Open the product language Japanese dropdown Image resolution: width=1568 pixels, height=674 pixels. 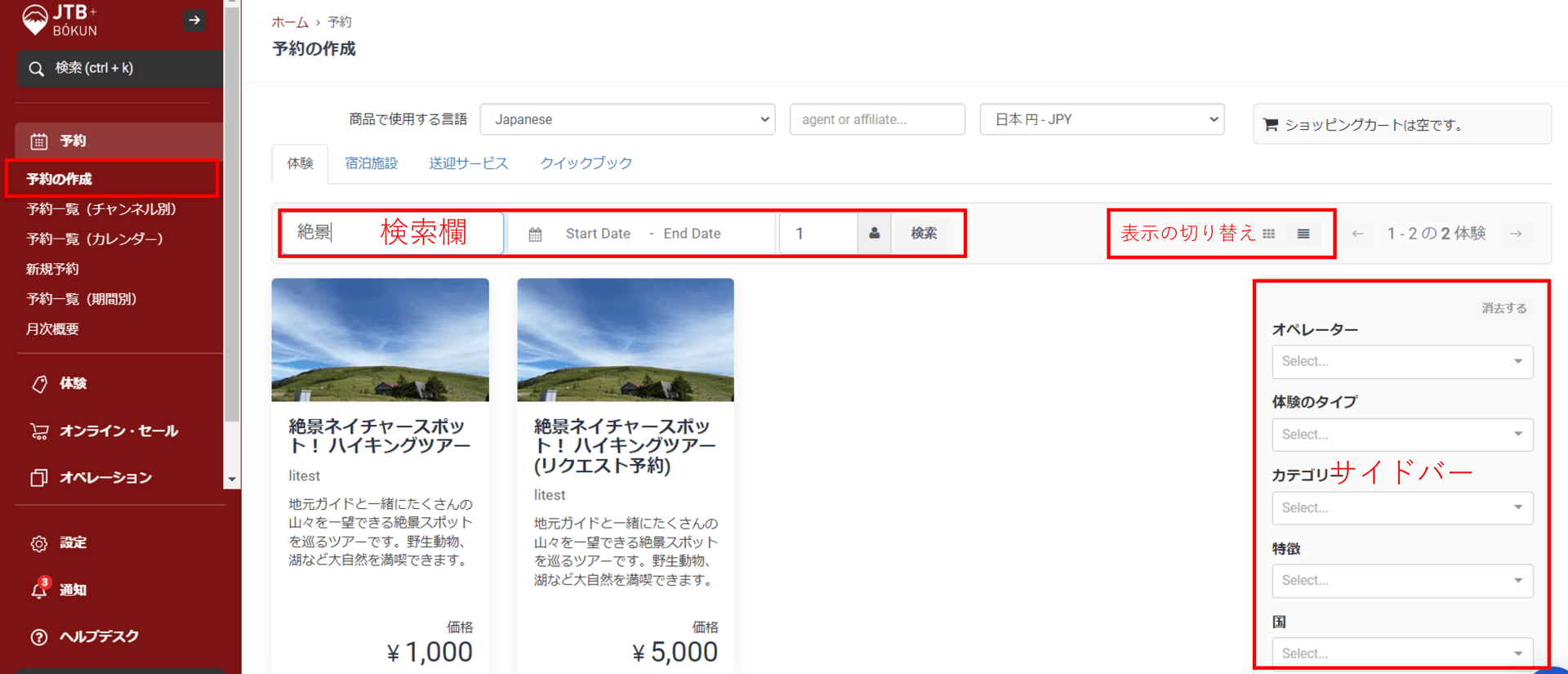point(627,119)
